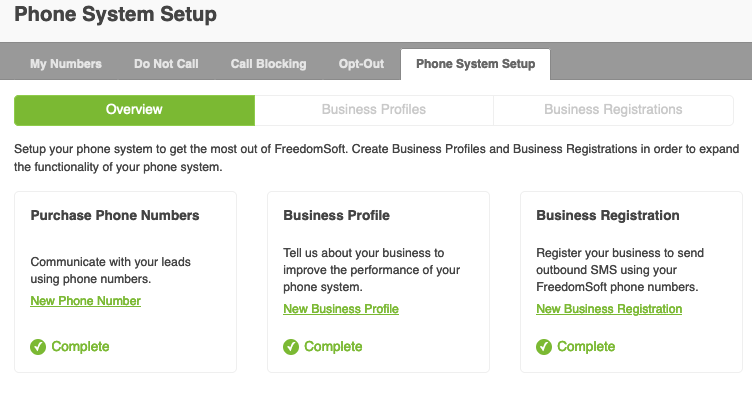Click the Business Registration card heading

[x=608, y=215]
